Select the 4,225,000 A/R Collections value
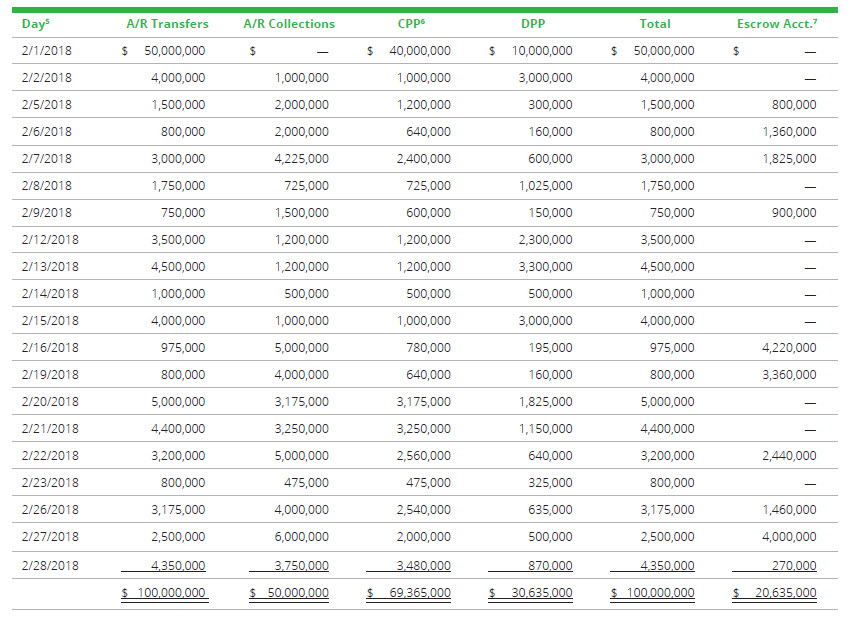 pyautogui.click(x=301, y=158)
